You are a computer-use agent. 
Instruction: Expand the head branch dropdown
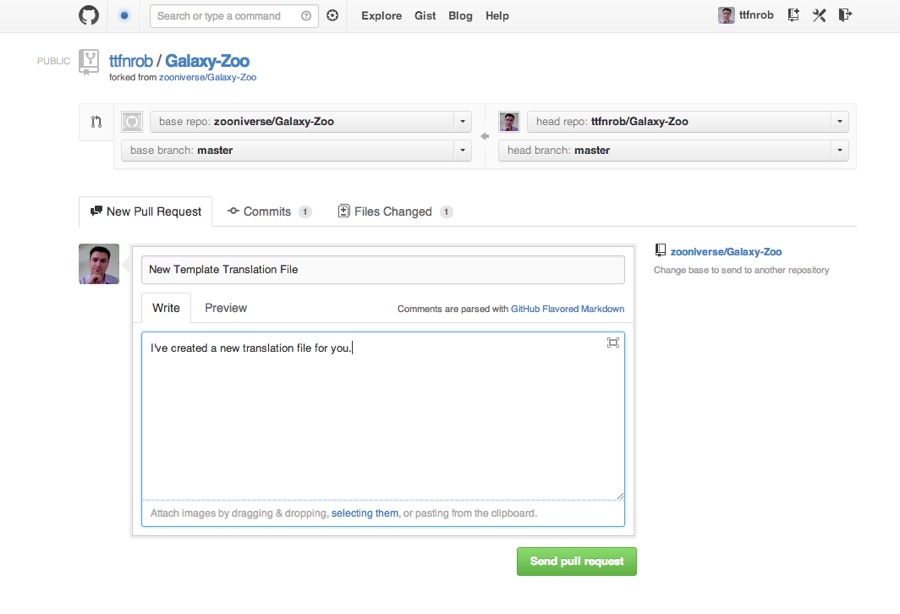pyautogui.click(x=838, y=150)
